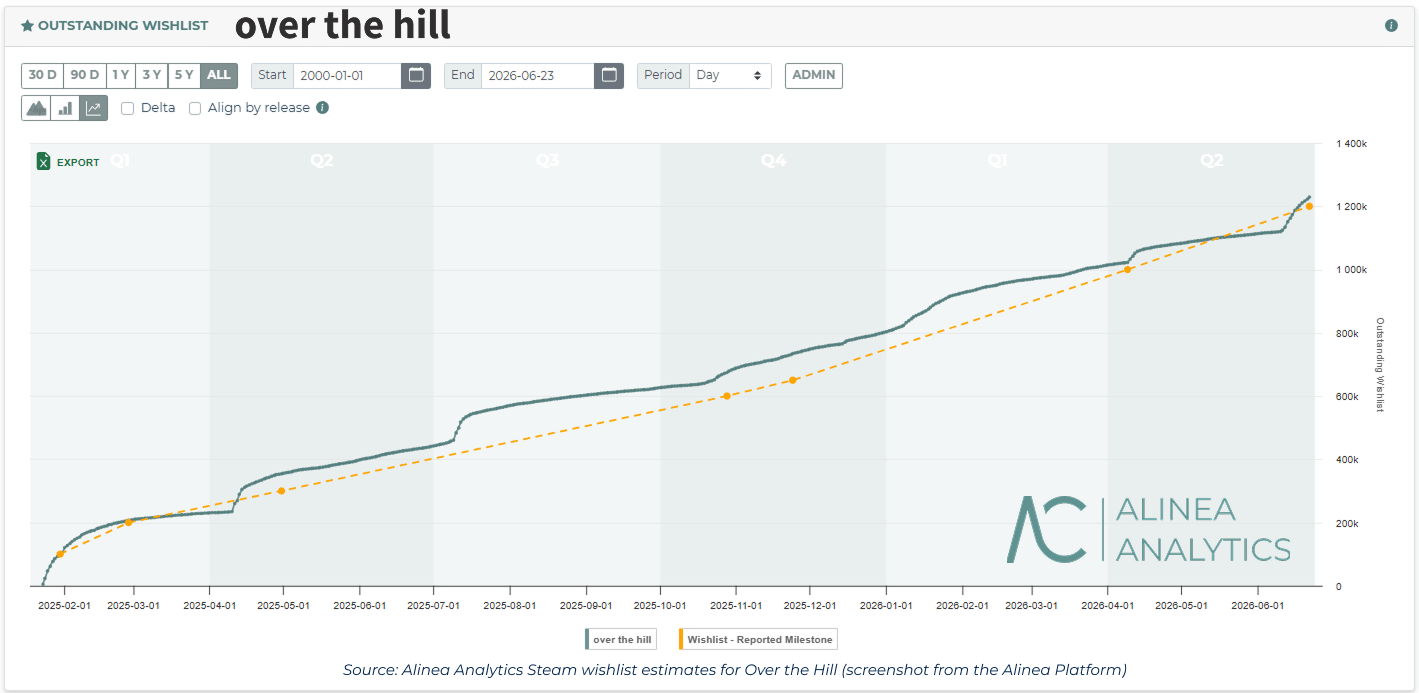Click the 'OUTSTANDING WISHLIST' heading
This screenshot has width=1419, height=693.
tap(123, 26)
